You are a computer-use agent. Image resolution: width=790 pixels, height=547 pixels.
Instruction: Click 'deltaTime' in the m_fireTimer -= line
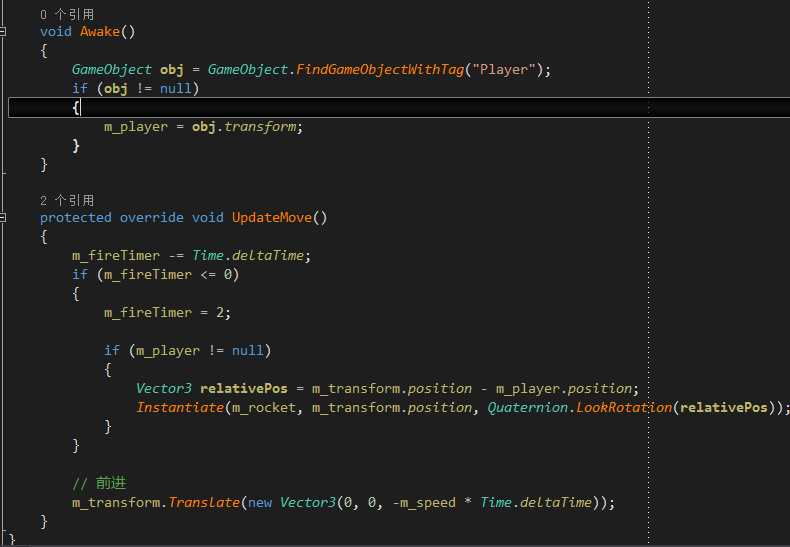tap(268, 256)
